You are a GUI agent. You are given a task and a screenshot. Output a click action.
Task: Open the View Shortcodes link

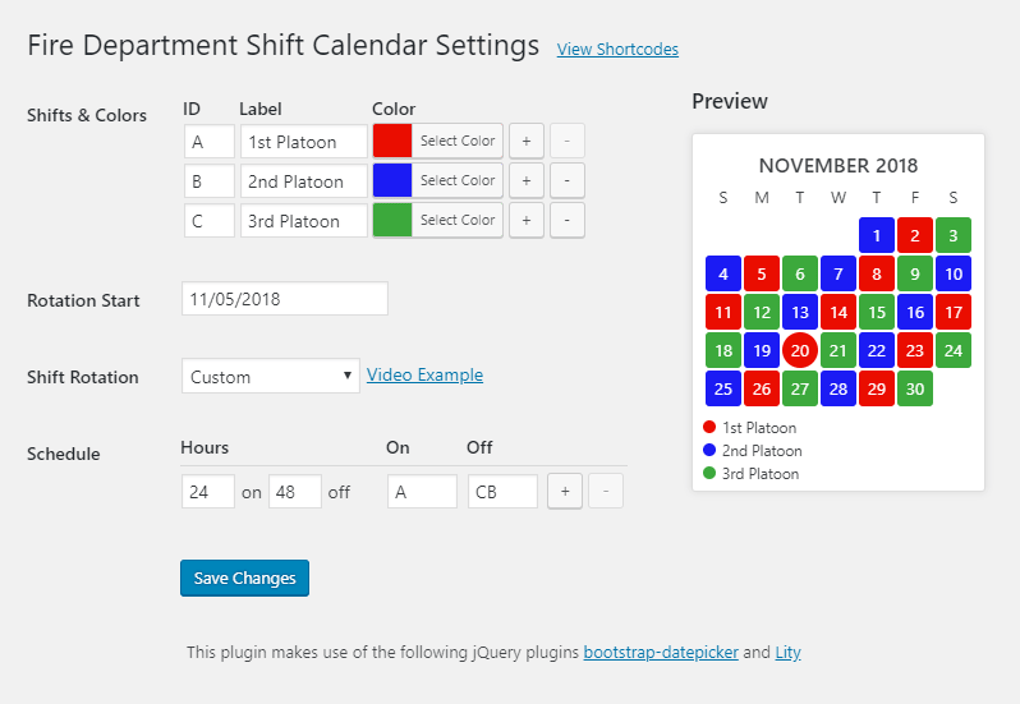[x=617, y=49]
